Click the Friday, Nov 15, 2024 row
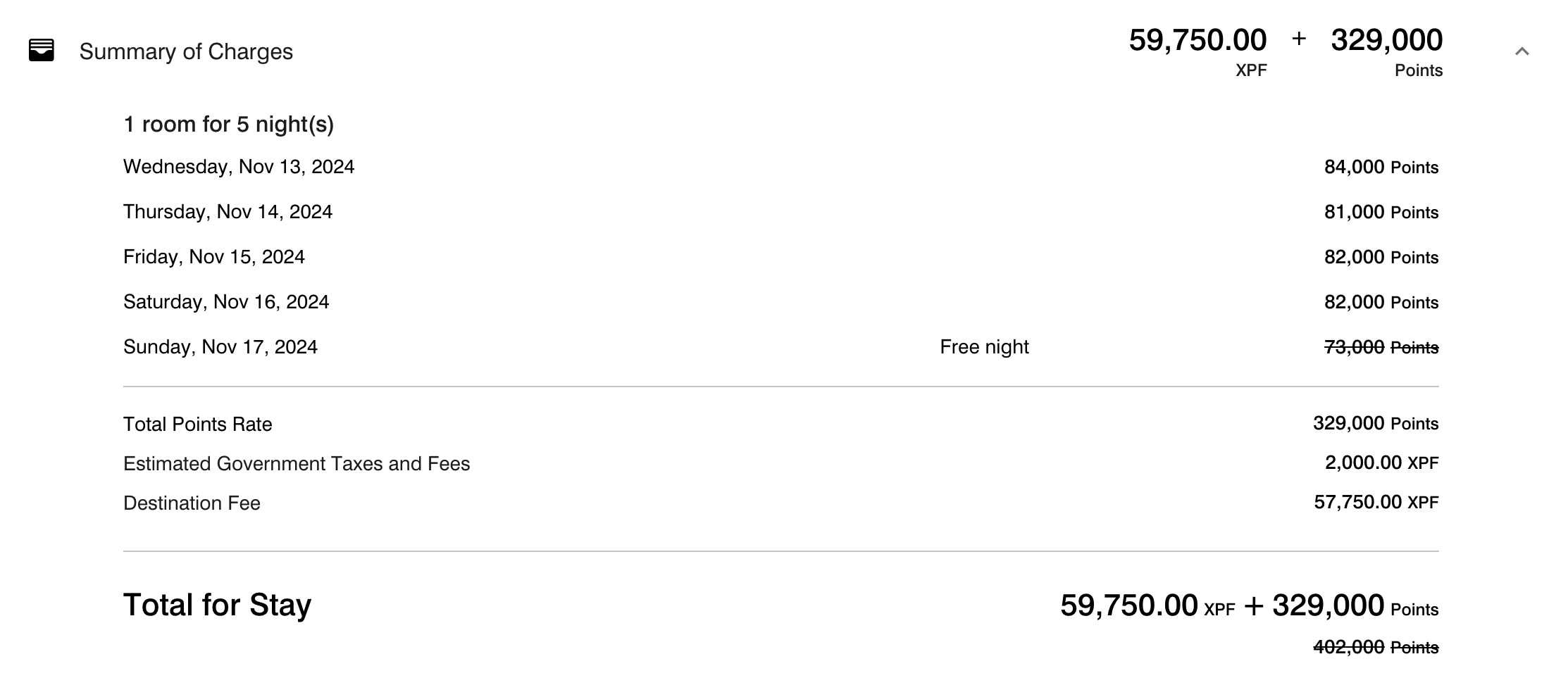Image resolution: width=1568 pixels, height=697 pixels. [214, 257]
